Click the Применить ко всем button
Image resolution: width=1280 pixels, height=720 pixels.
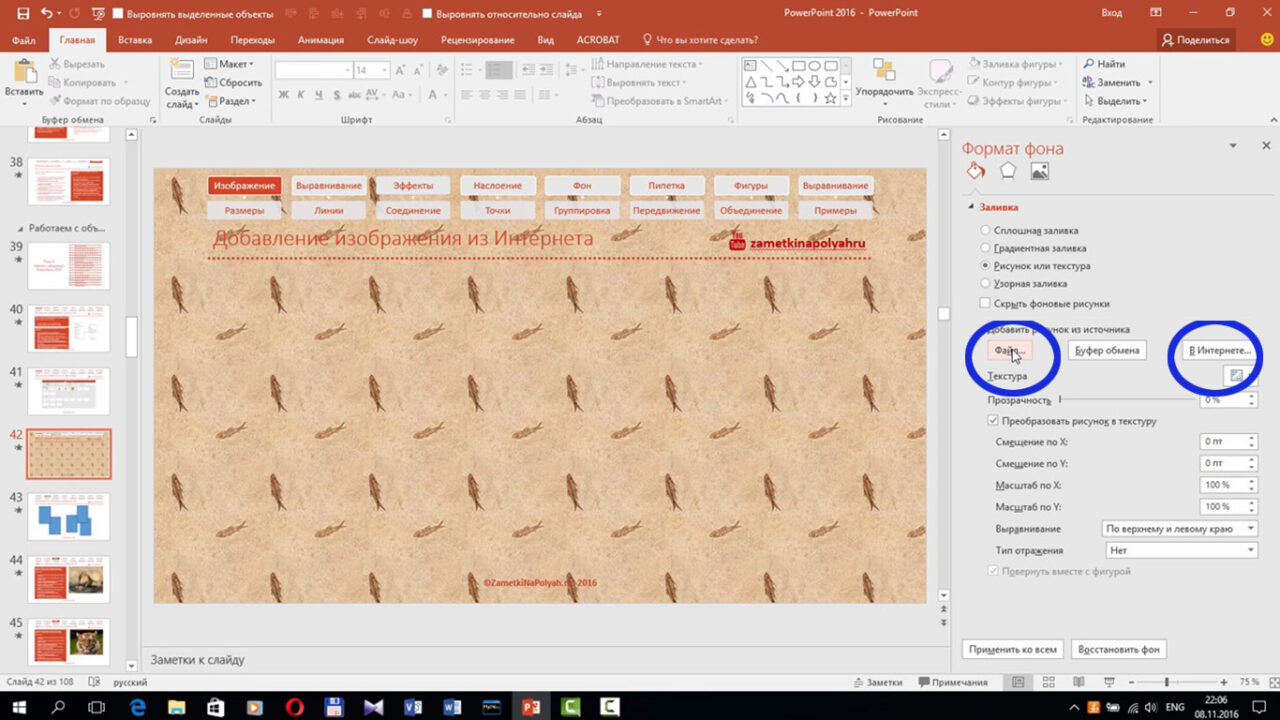(1012, 649)
